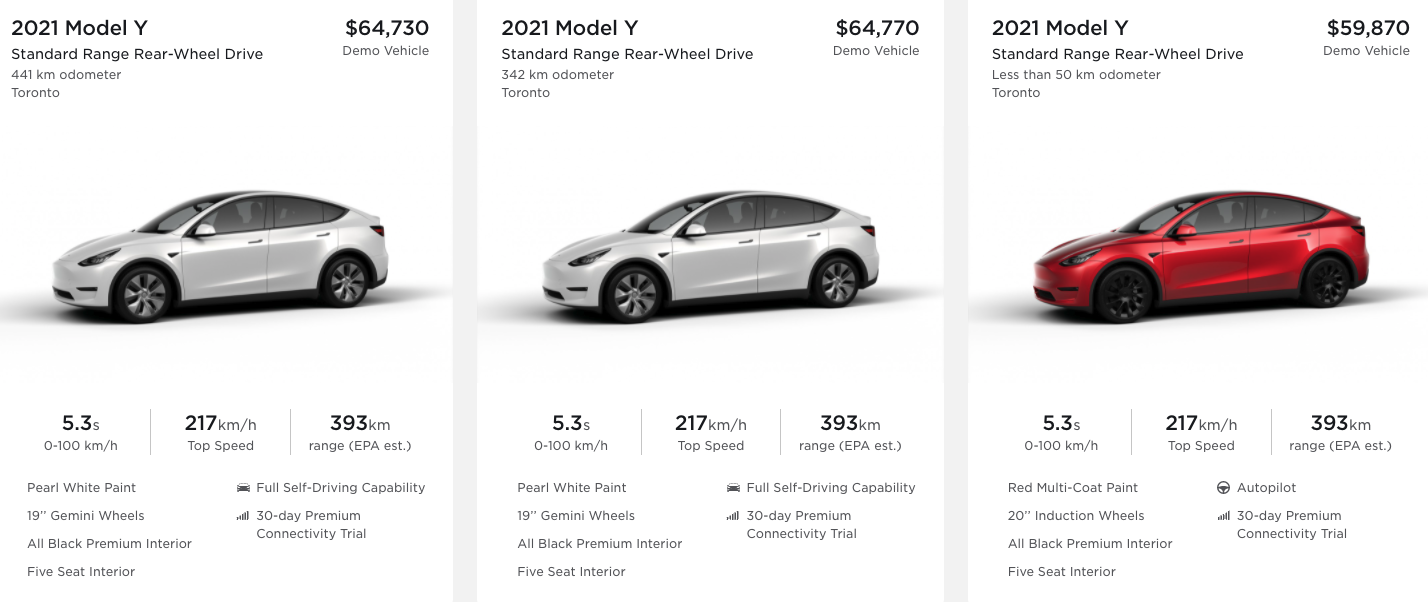Screen dimensions: 1428x602
Task: Click the 5.3s 0-100 km/h stat in the $64,770 listing
Action: tap(570, 432)
